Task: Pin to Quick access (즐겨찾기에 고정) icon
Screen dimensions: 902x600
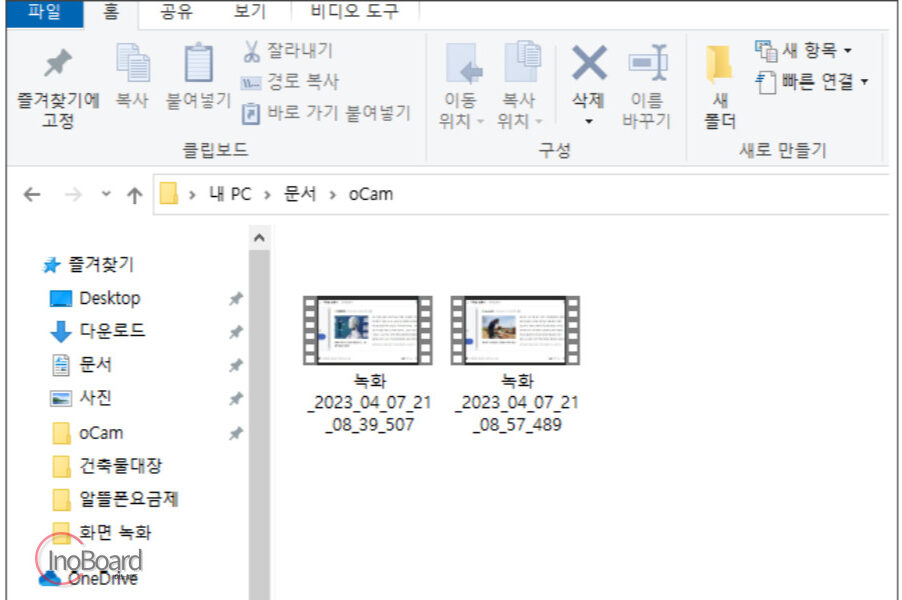Action: pos(58,63)
